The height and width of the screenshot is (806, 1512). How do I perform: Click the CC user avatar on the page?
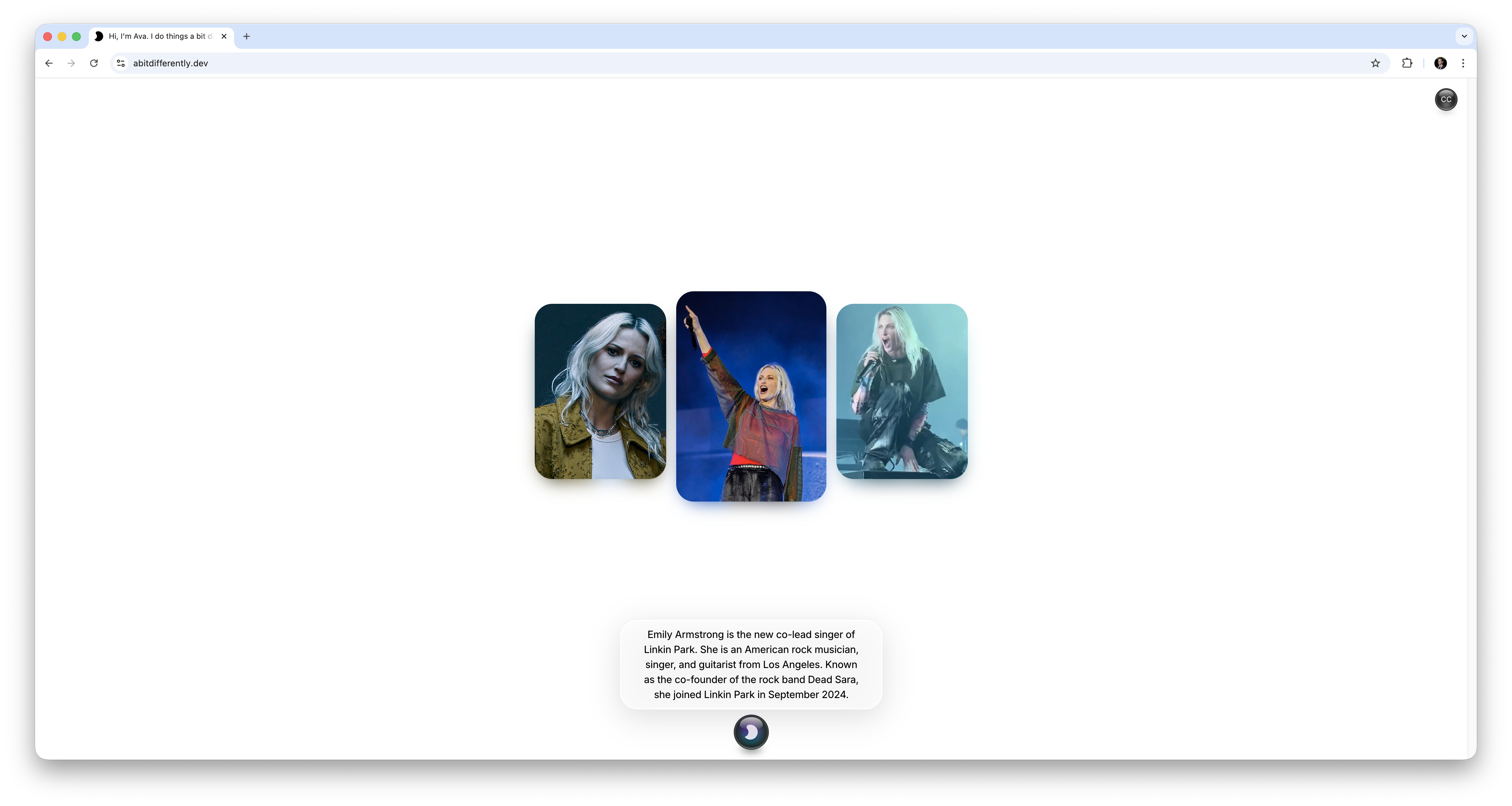click(1446, 100)
